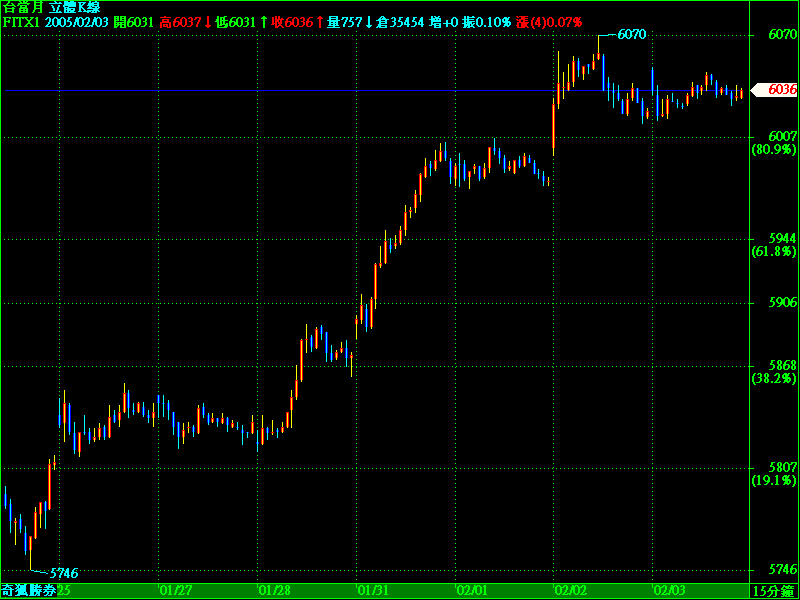Click the 5944 price axis label
This screenshot has width=800, height=600.
point(782,238)
